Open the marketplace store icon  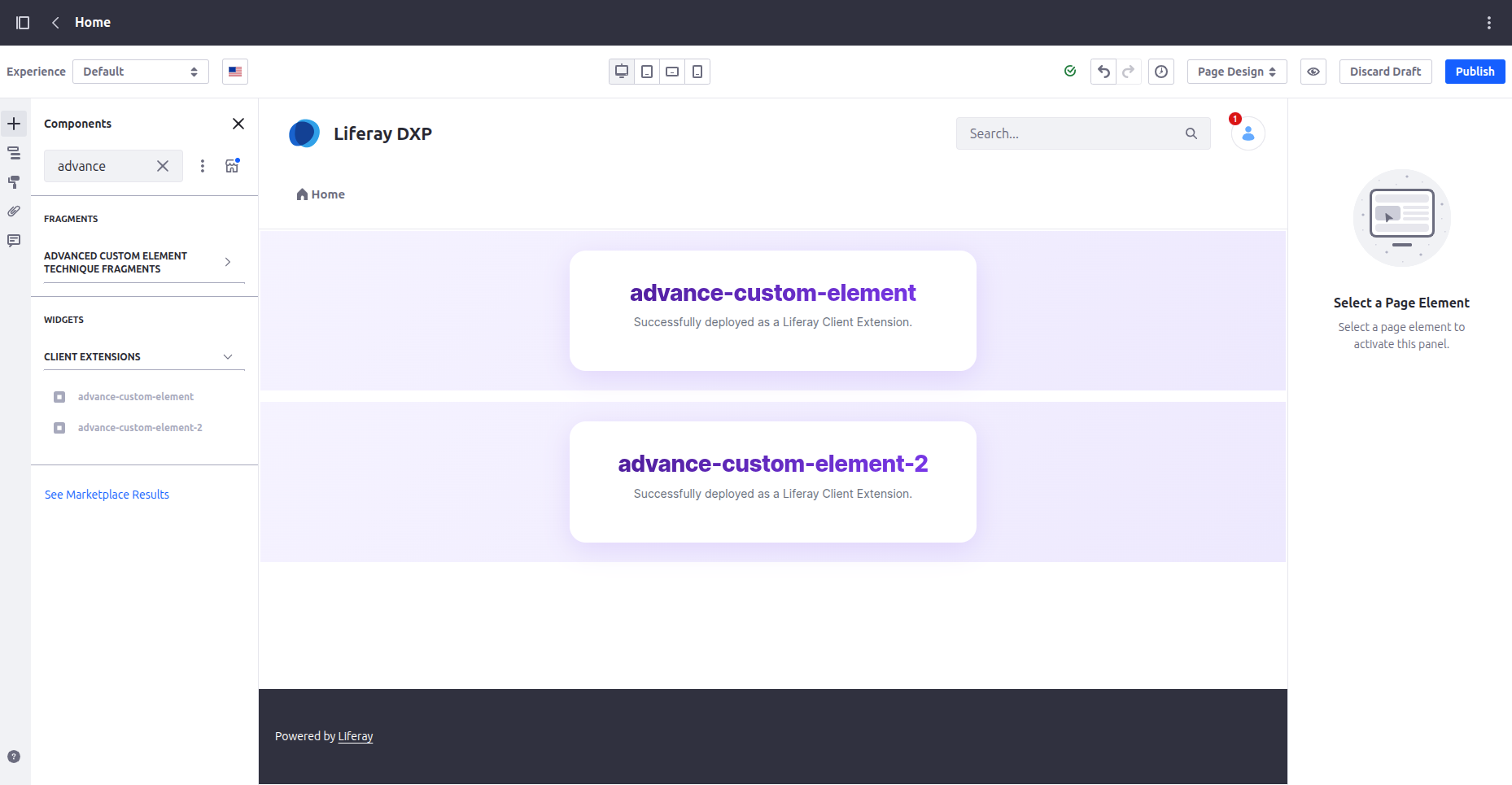[233, 166]
